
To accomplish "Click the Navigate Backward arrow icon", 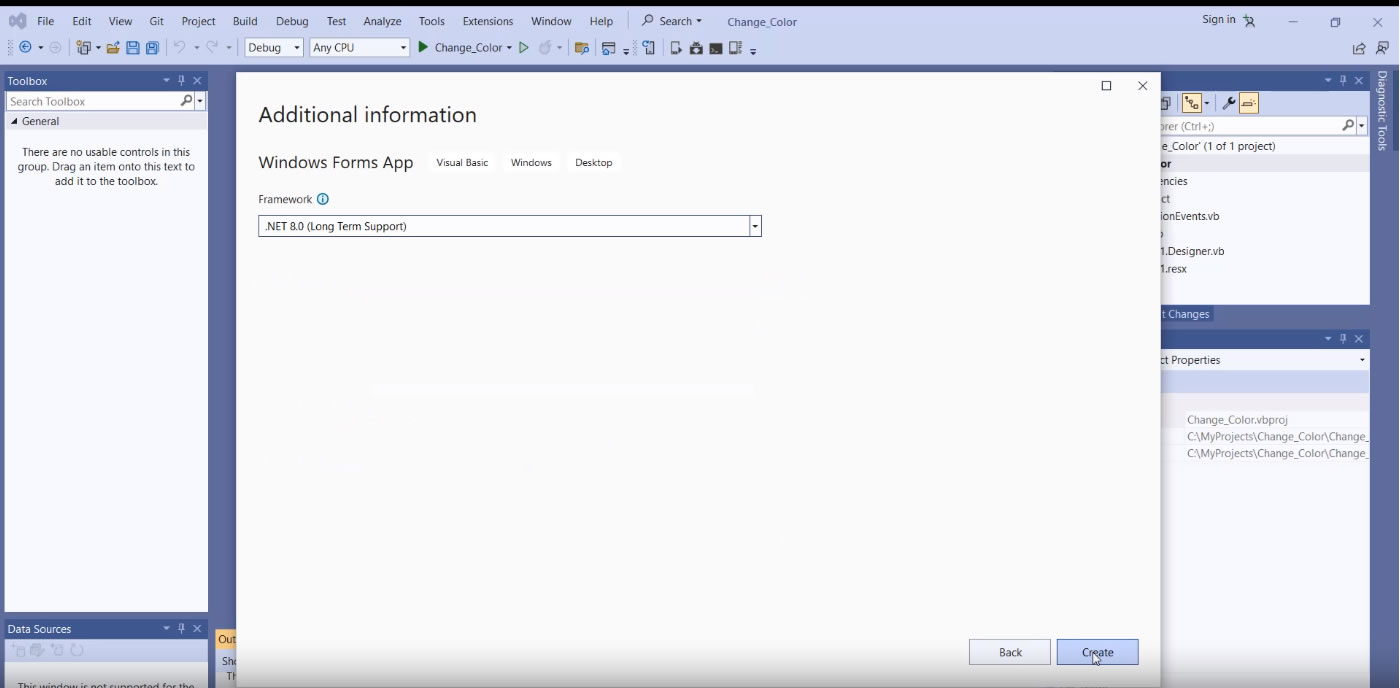I will click(x=25, y=48).
